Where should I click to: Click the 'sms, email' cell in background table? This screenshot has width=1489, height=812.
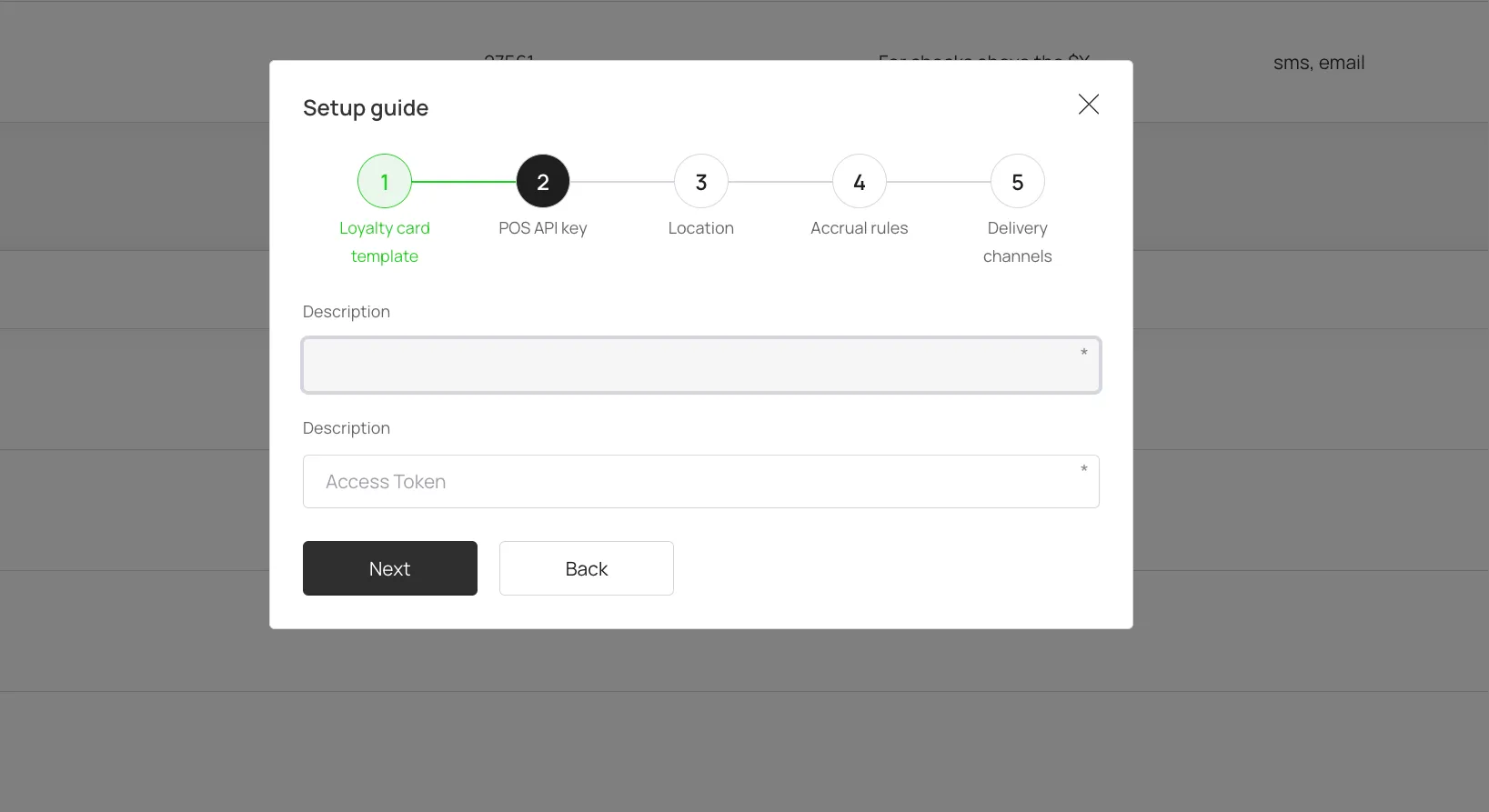pyautogui.click(x=1319, y=63)
